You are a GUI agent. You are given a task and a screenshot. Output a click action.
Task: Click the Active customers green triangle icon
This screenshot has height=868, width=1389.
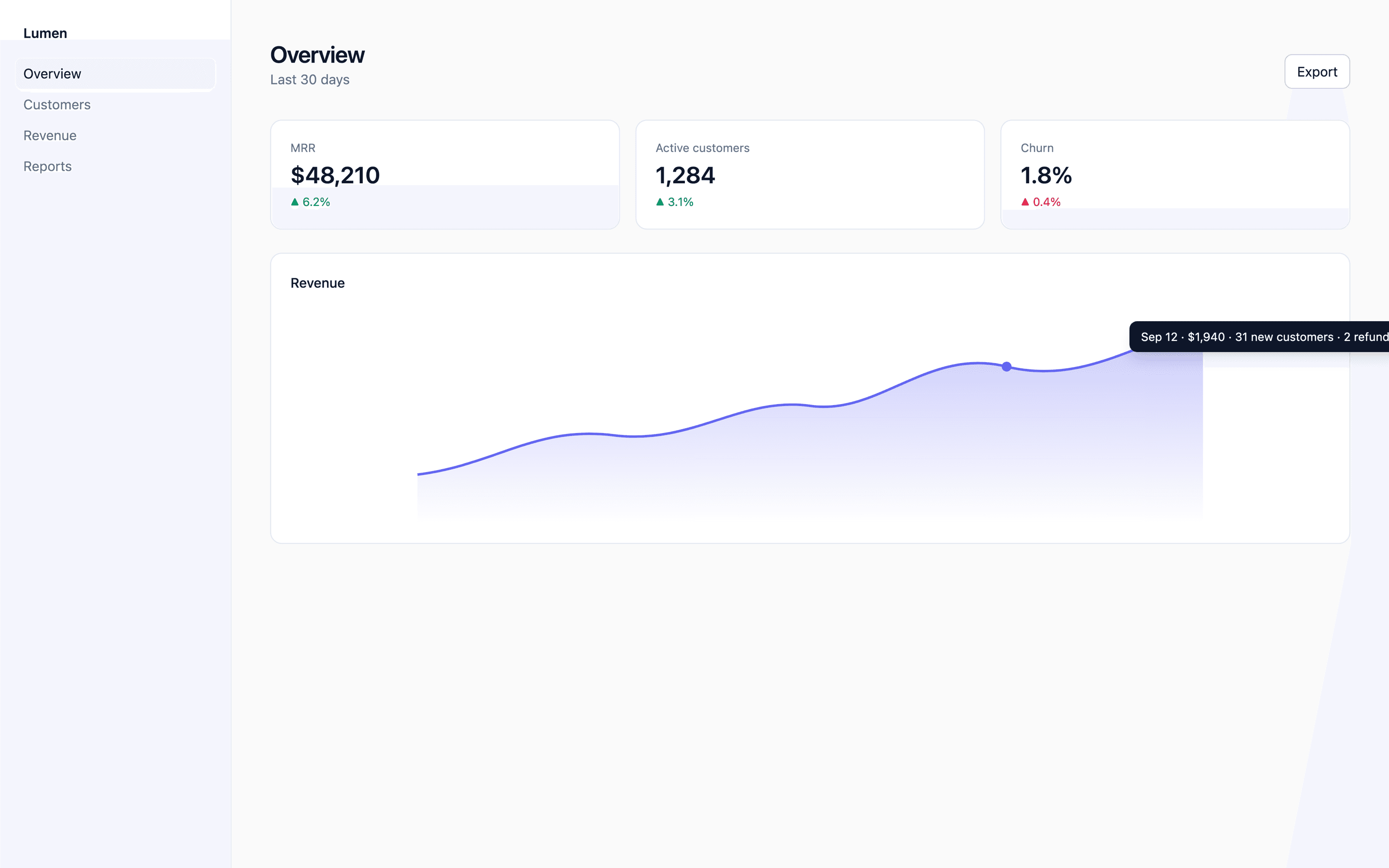click(660, 202)
